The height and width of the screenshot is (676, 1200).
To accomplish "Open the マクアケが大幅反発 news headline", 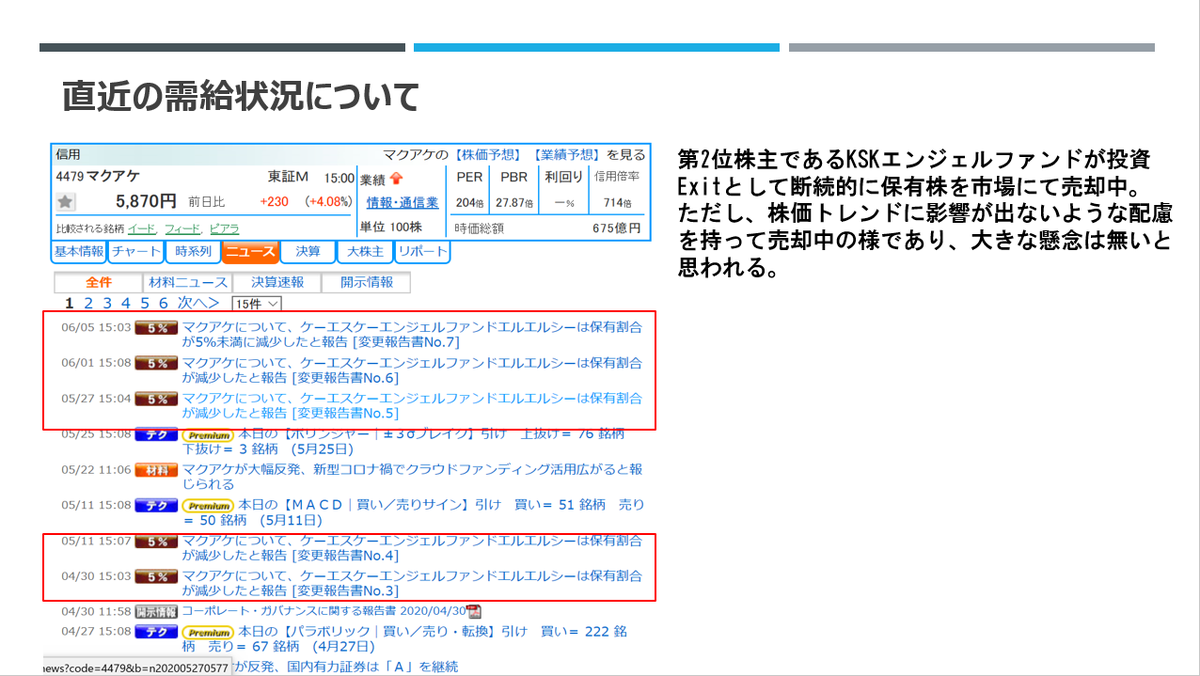I will coord(413,477).
